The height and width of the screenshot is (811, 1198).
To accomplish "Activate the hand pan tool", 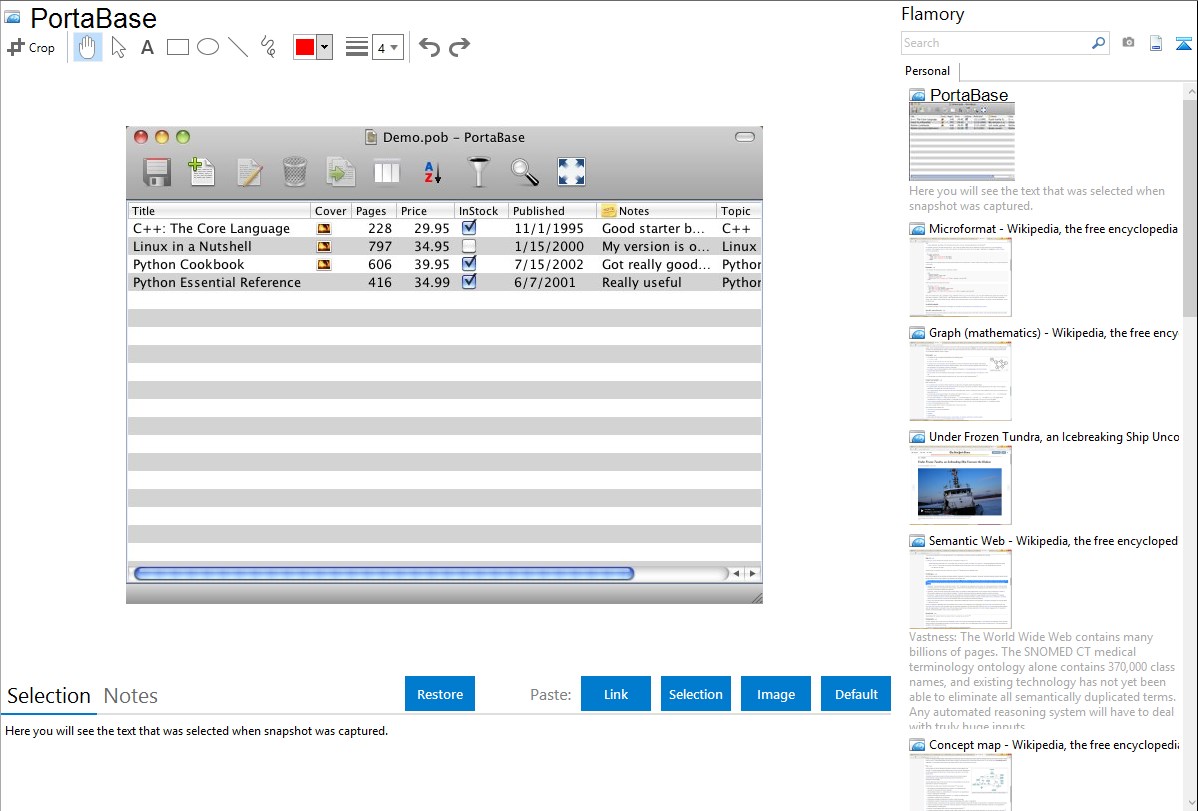I will (88, 47).
